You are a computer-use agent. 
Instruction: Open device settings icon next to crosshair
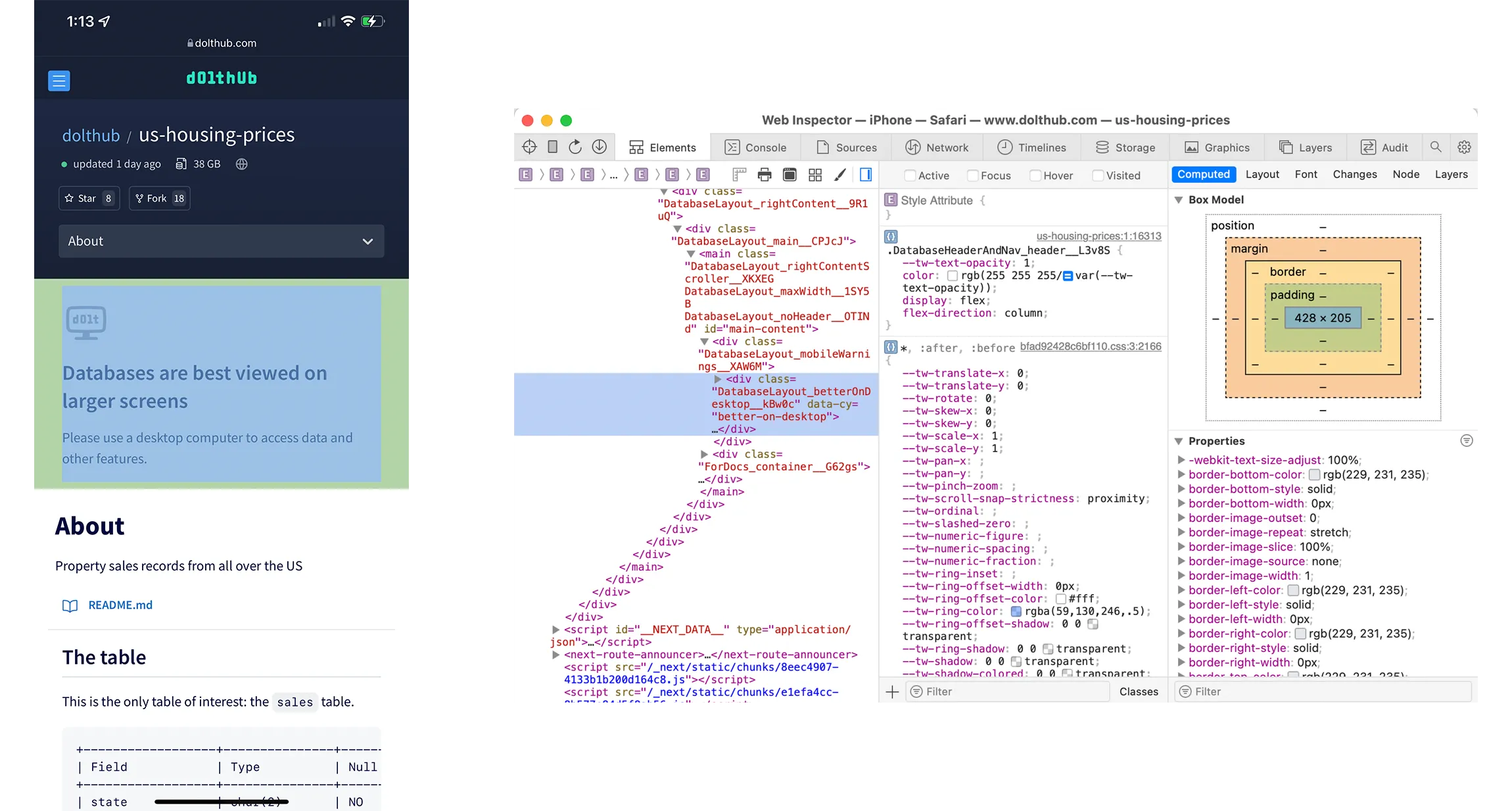(552, 147)
